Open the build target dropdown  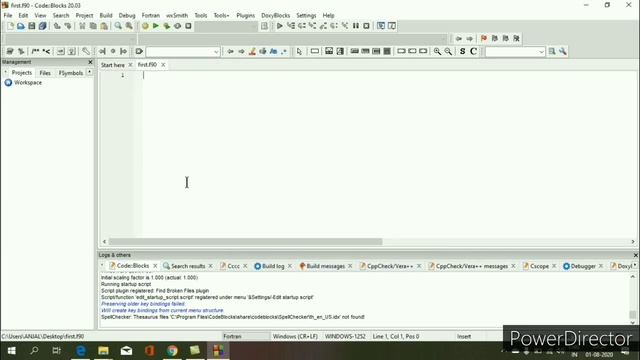point(226,26)
